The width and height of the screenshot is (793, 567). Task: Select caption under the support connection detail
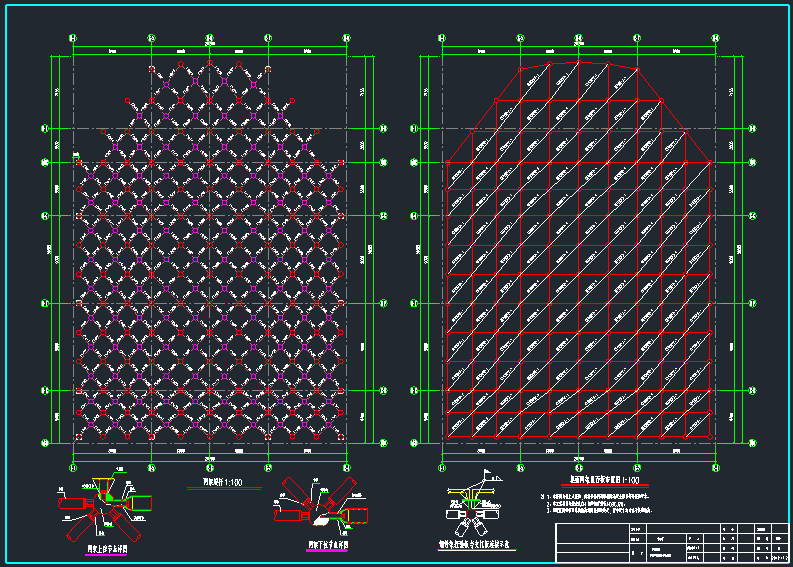point(474,546)
